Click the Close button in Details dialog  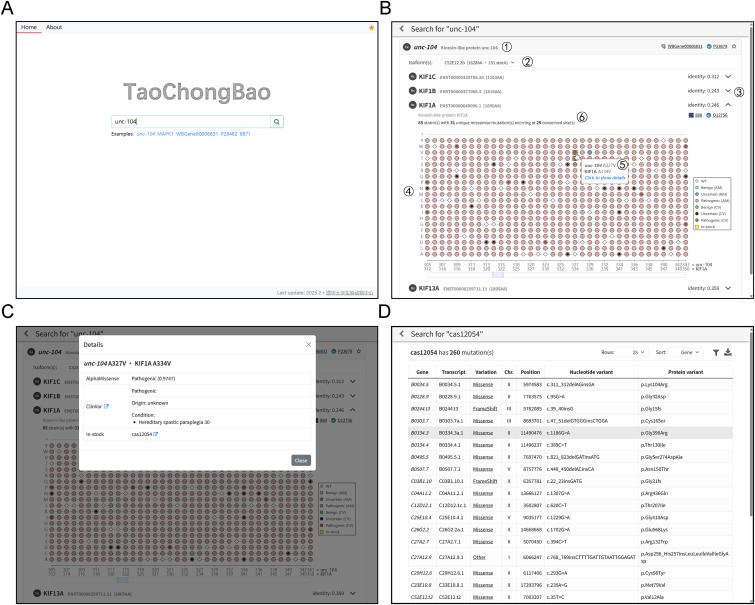[301, 460]
